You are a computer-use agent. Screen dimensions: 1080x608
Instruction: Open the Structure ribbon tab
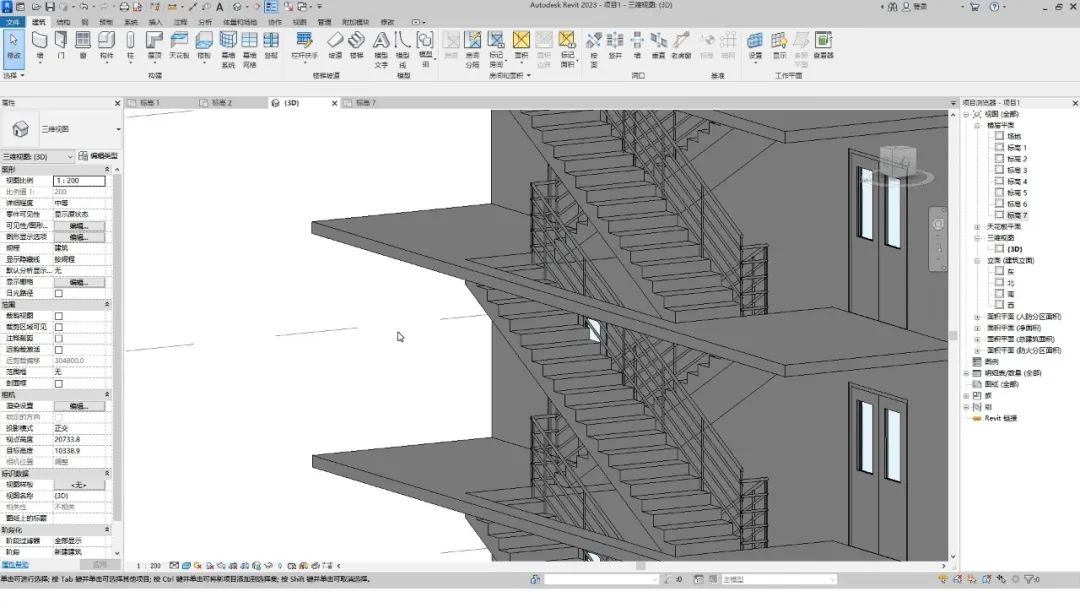point(63,22)
